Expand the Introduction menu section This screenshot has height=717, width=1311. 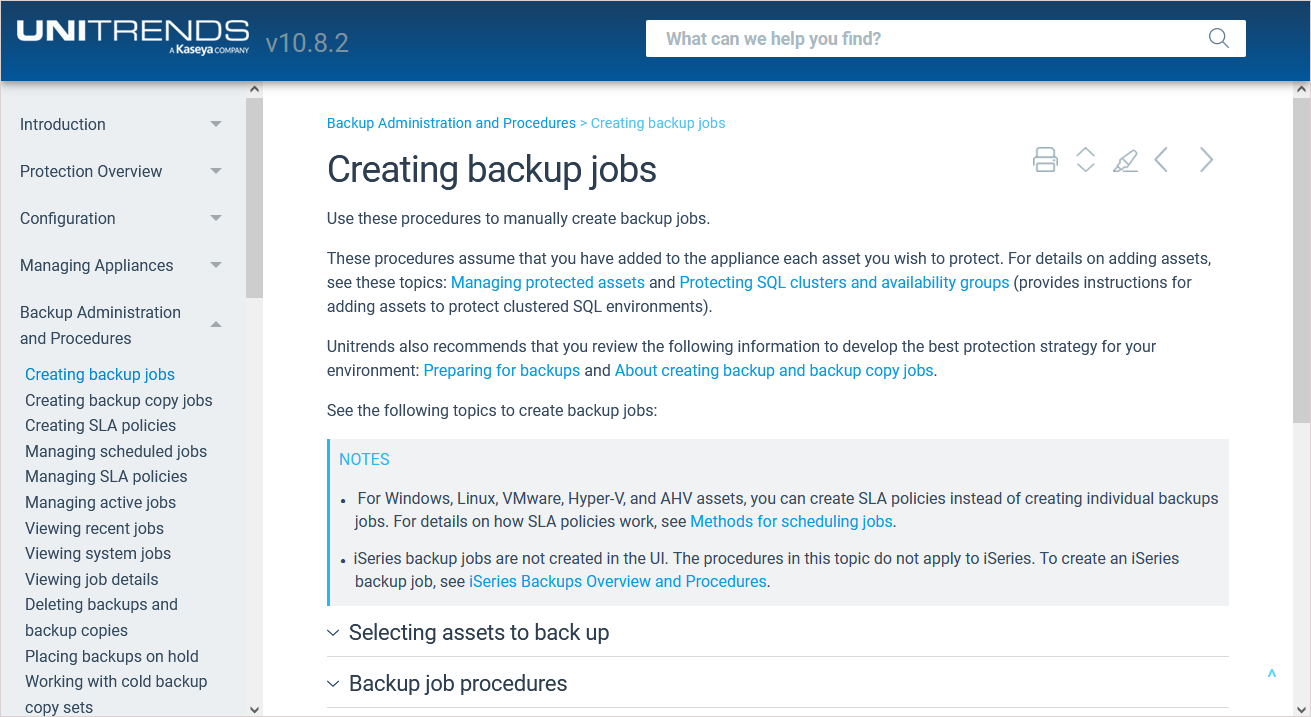coord(216,125)
